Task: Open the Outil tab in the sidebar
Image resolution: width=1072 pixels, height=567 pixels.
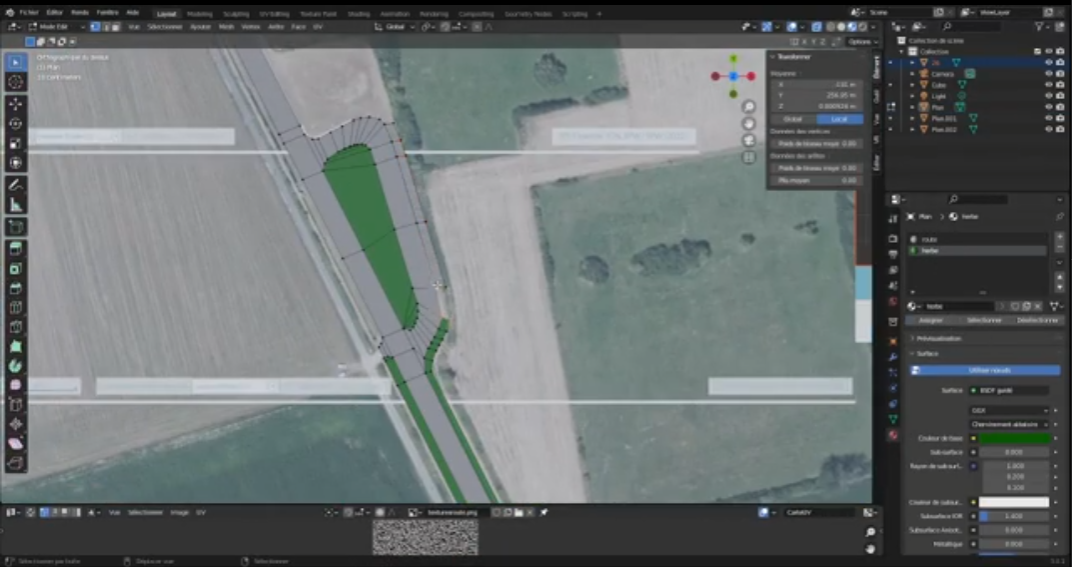Action: (x=877, y=96)
